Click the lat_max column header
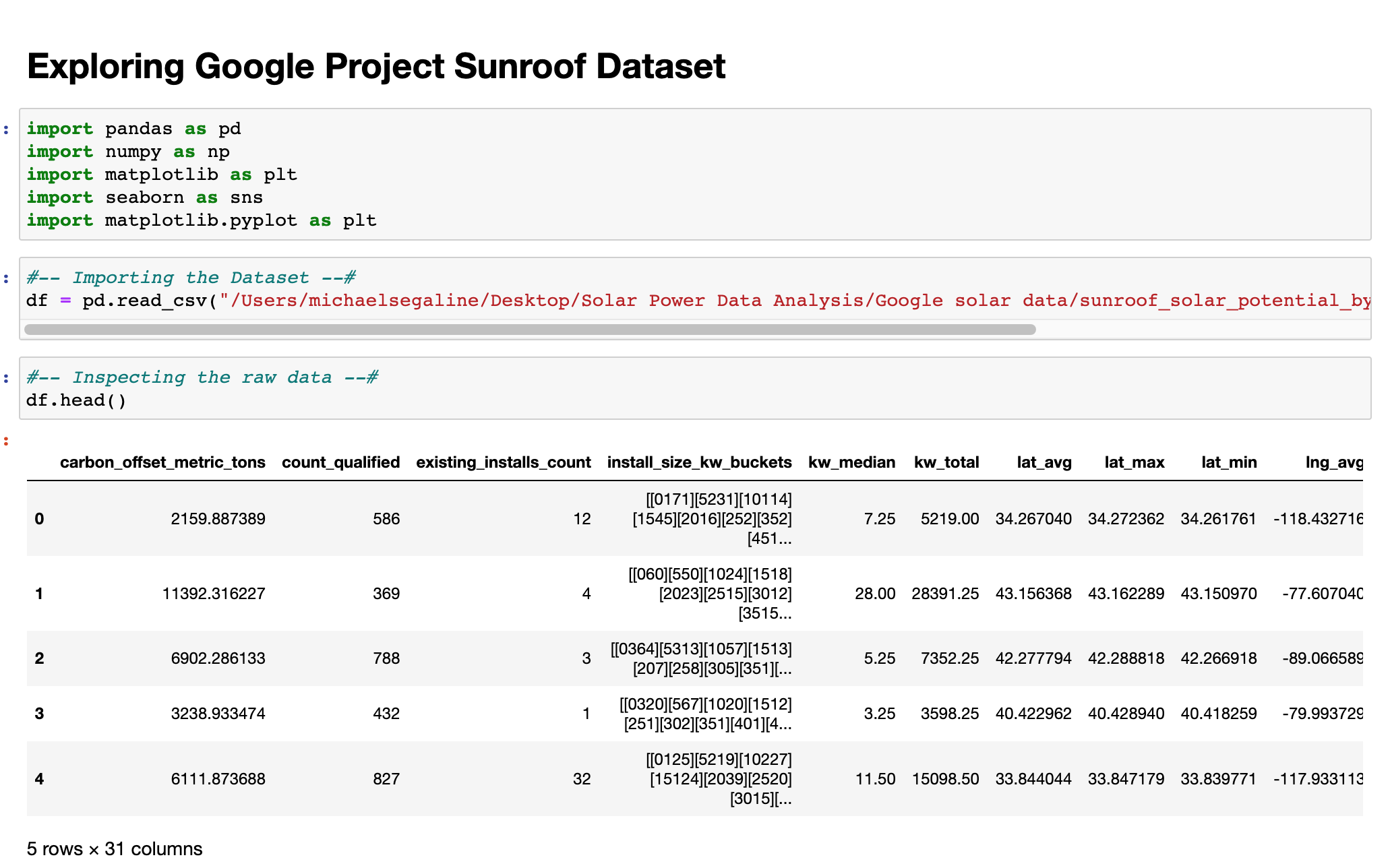Screen dimensions: 1390x868 1135,462
